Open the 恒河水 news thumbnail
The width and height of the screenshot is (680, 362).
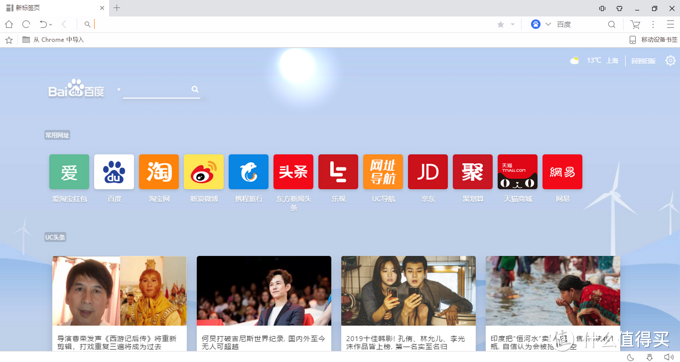click(553, 290)
